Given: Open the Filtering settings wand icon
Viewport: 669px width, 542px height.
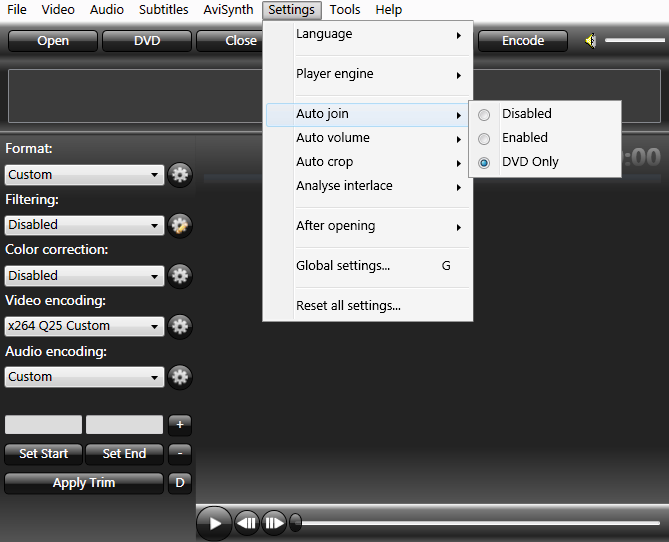Looking at the screenshot, I should point(180,225).
